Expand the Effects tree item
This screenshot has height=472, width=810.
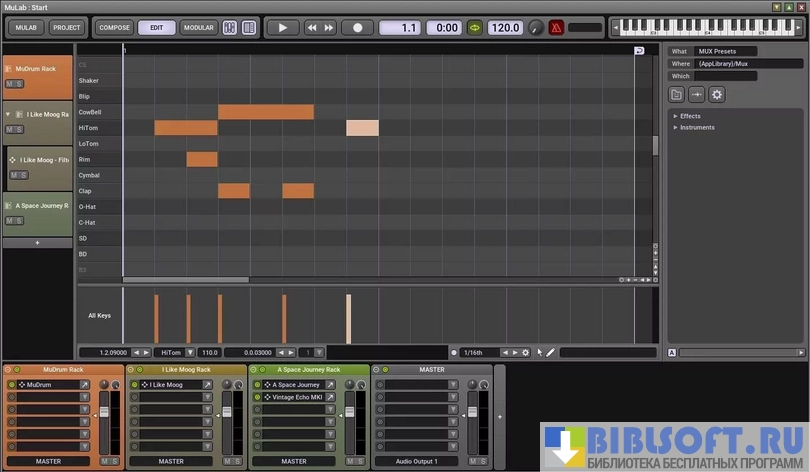click(676, 116)
